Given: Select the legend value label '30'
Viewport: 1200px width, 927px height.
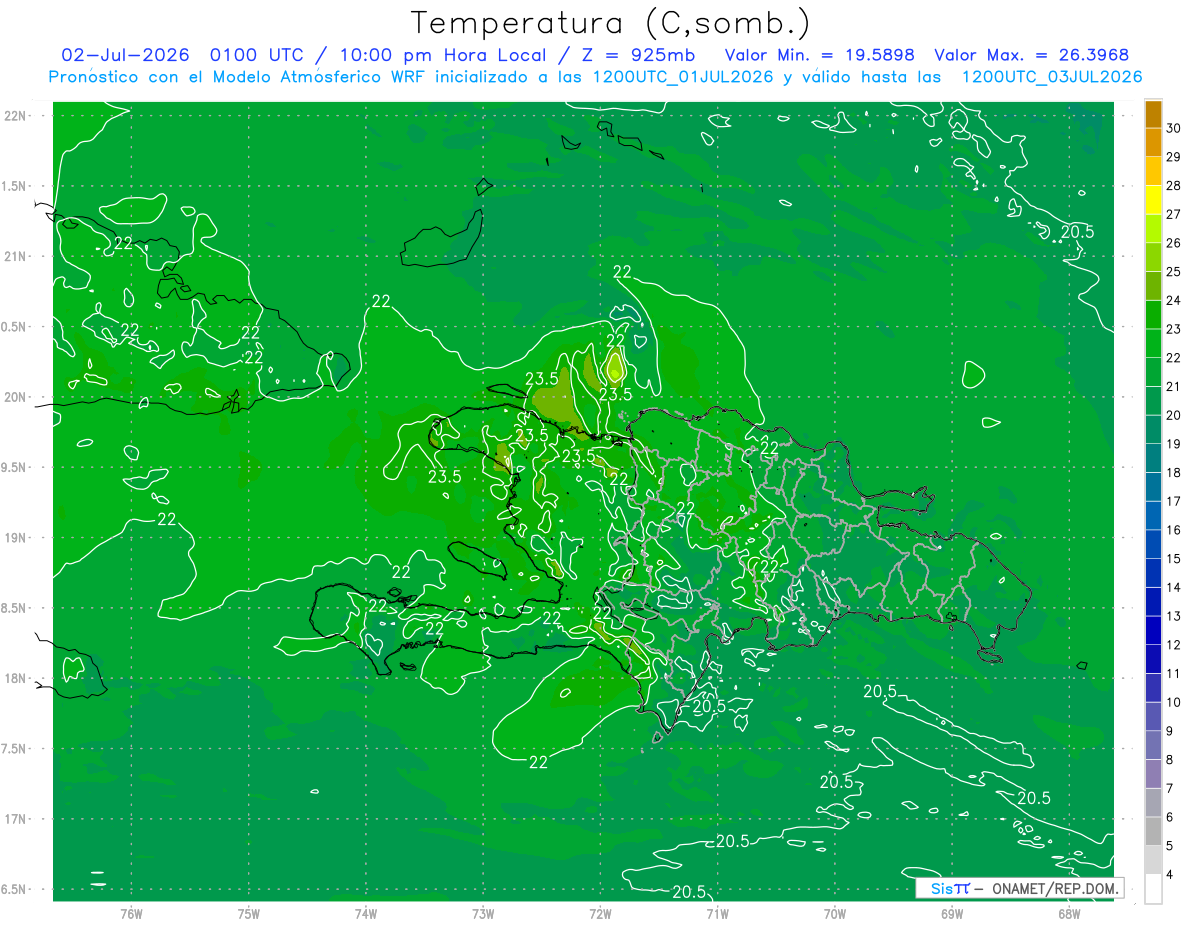Looking at the screenshot, I should pyautogui.click(x=1174, y=128).
